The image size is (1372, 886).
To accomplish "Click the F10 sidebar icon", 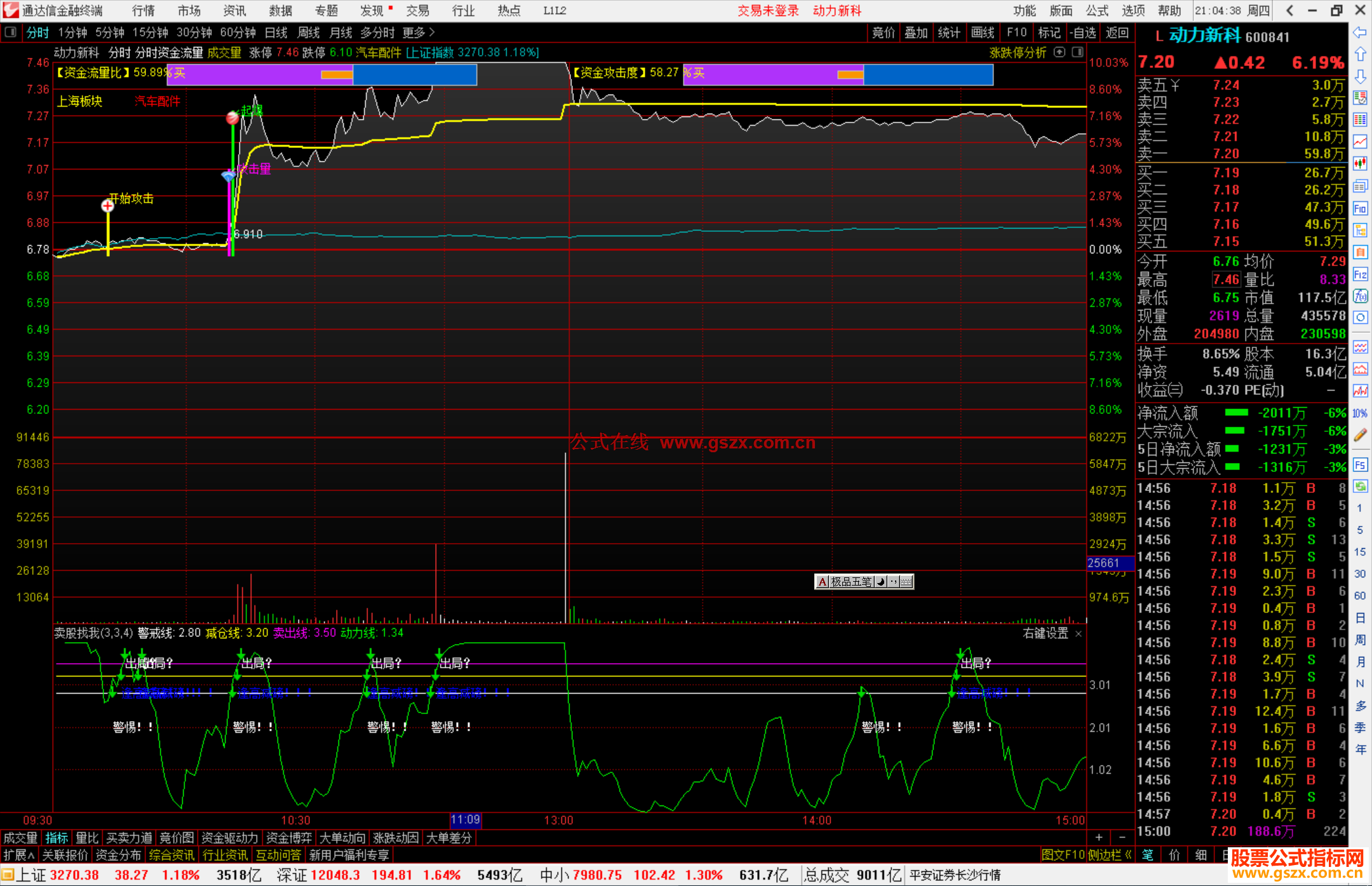I will (x=1360, y=209).
